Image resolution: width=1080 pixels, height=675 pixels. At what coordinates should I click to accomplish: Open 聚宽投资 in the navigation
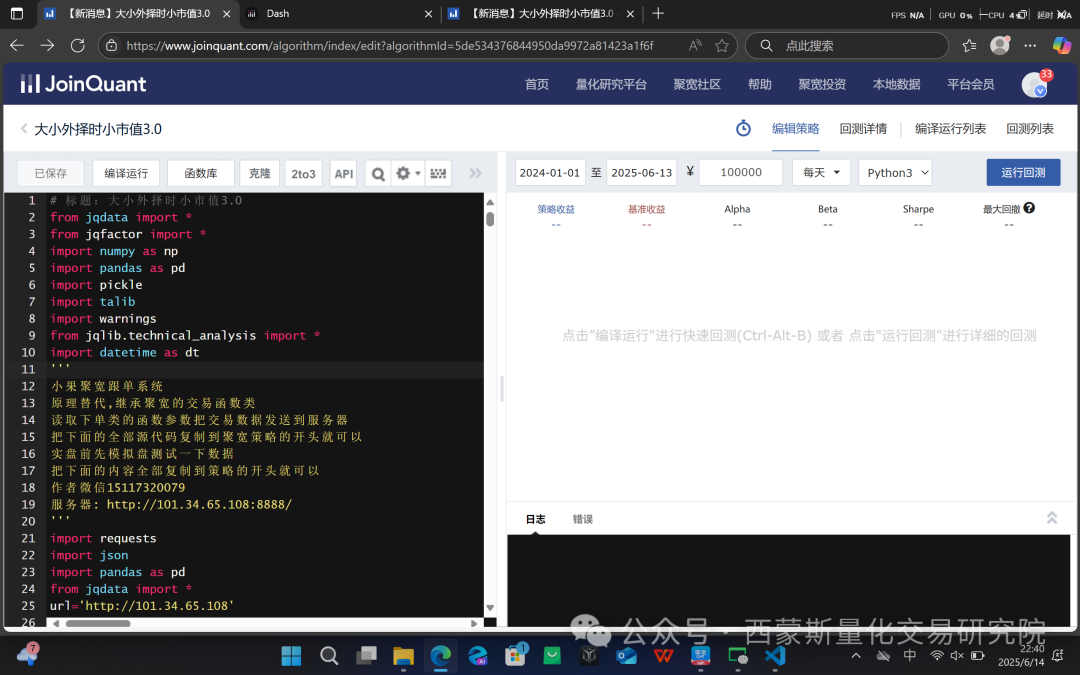(x=822, y=84)
